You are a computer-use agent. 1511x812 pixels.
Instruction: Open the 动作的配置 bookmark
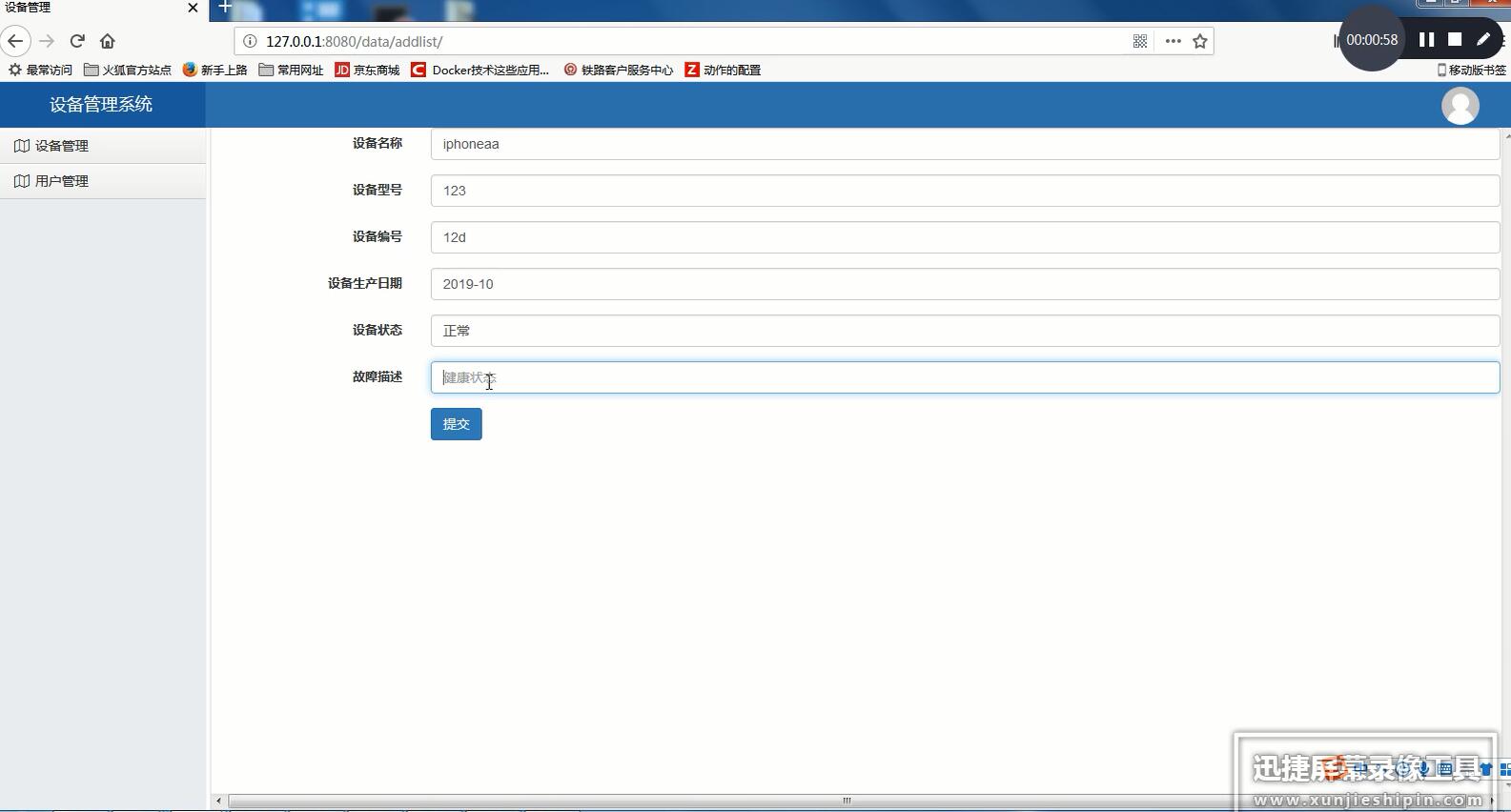tap(723, 70)
